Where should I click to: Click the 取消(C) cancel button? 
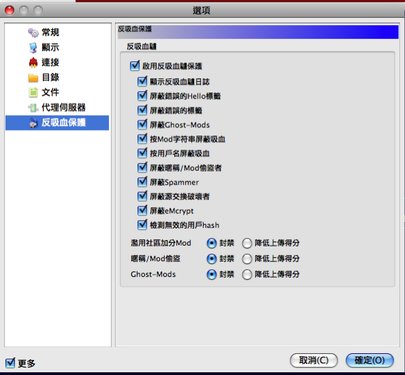pyautogui.click(x=314, y=360)
